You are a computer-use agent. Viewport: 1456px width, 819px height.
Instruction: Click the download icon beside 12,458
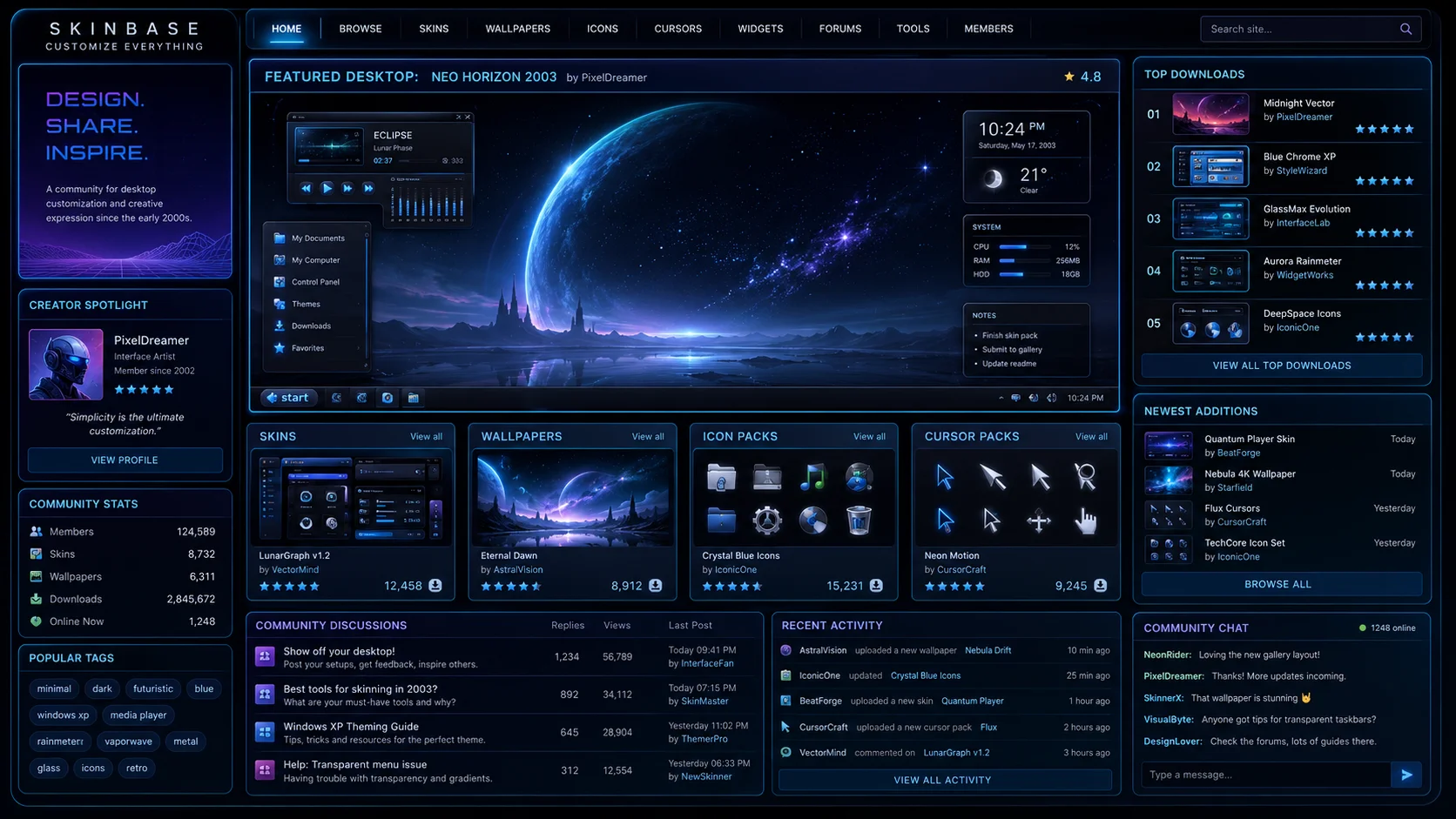click(x=435, y=586)
